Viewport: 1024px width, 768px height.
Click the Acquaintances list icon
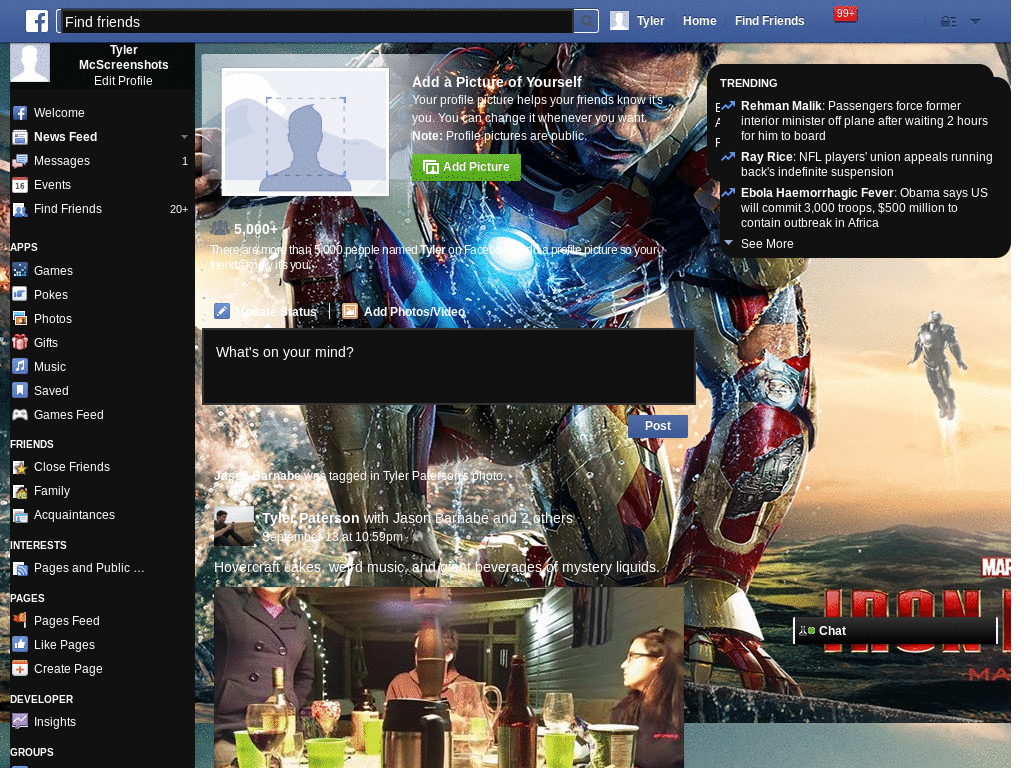click(20, 515)
